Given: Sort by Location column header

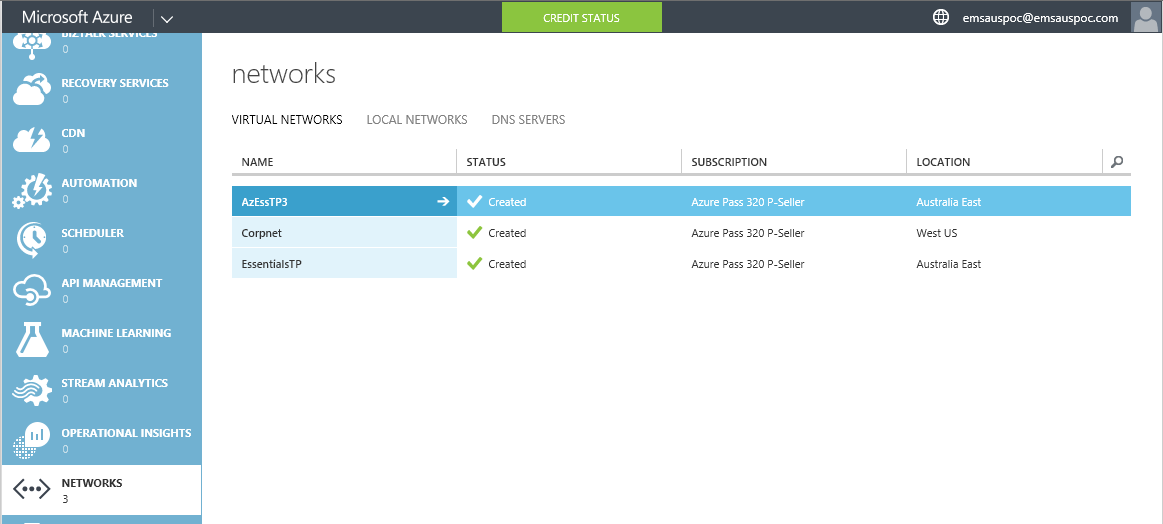Looking at the screenshot, I should [943, 162].
